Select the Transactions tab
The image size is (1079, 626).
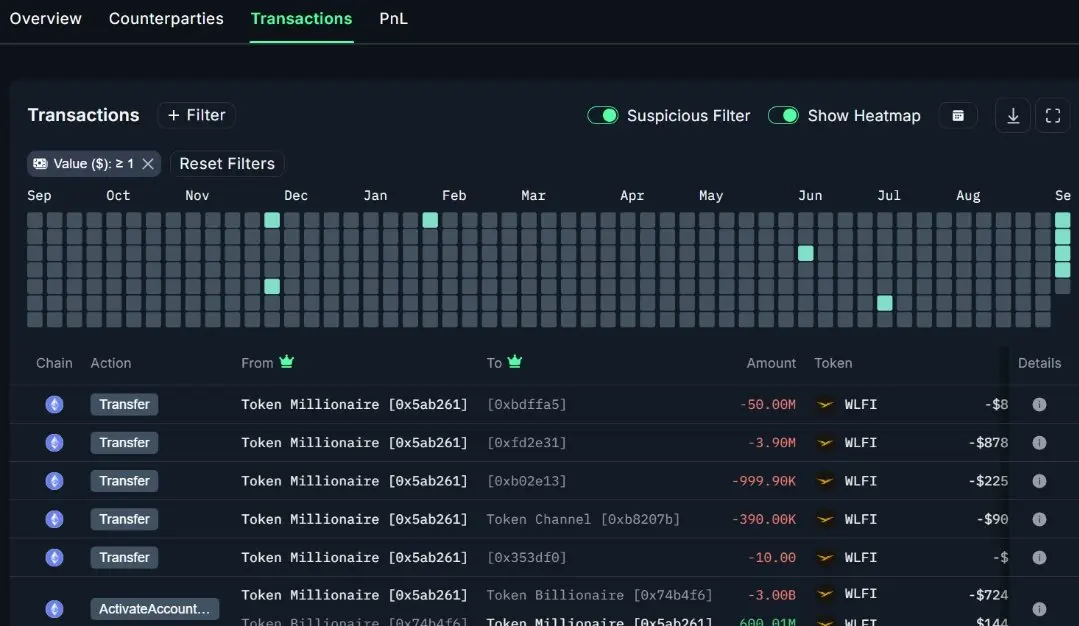pyautogui.click(x=301, y=19)
